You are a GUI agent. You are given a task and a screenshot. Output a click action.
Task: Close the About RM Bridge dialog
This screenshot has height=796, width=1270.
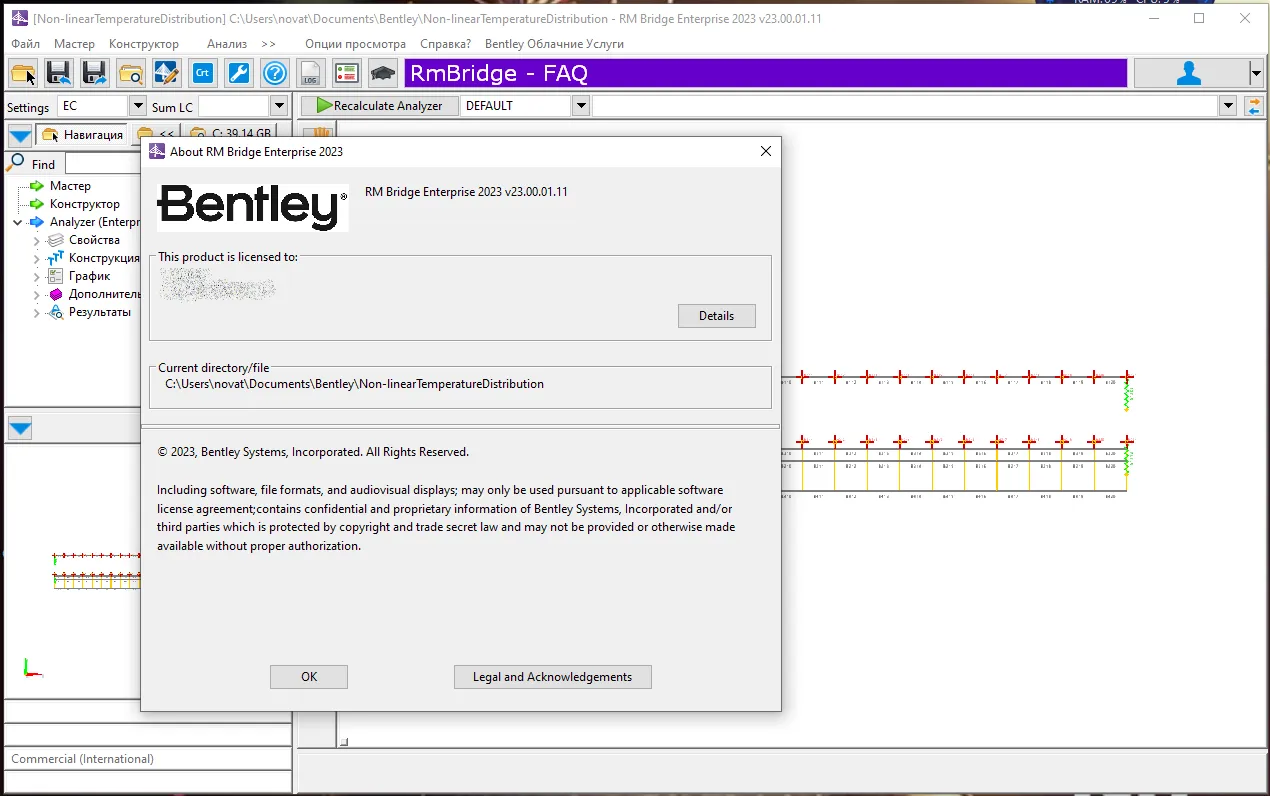(766, 151)
